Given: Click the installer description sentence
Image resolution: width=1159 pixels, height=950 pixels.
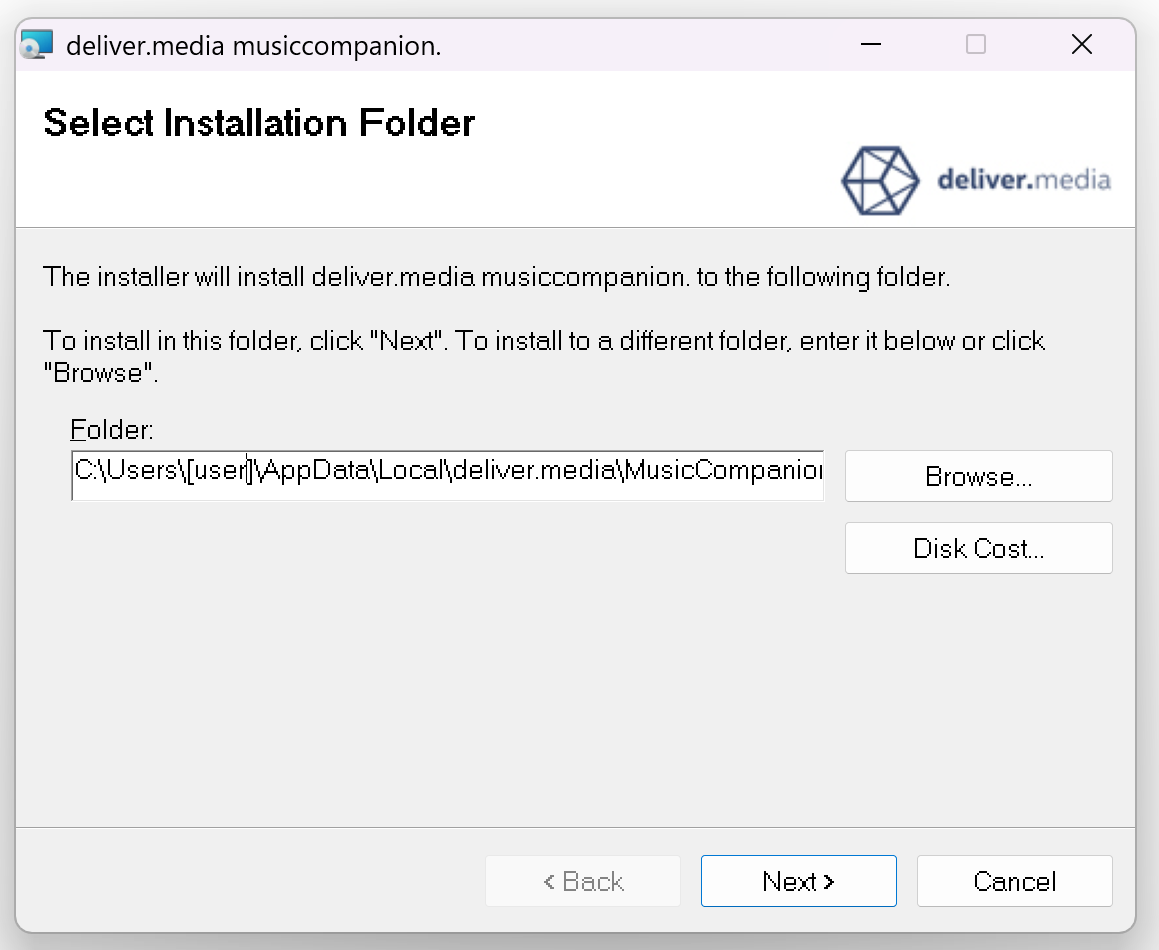Looking at the screenshot, I should coord(497,277).
